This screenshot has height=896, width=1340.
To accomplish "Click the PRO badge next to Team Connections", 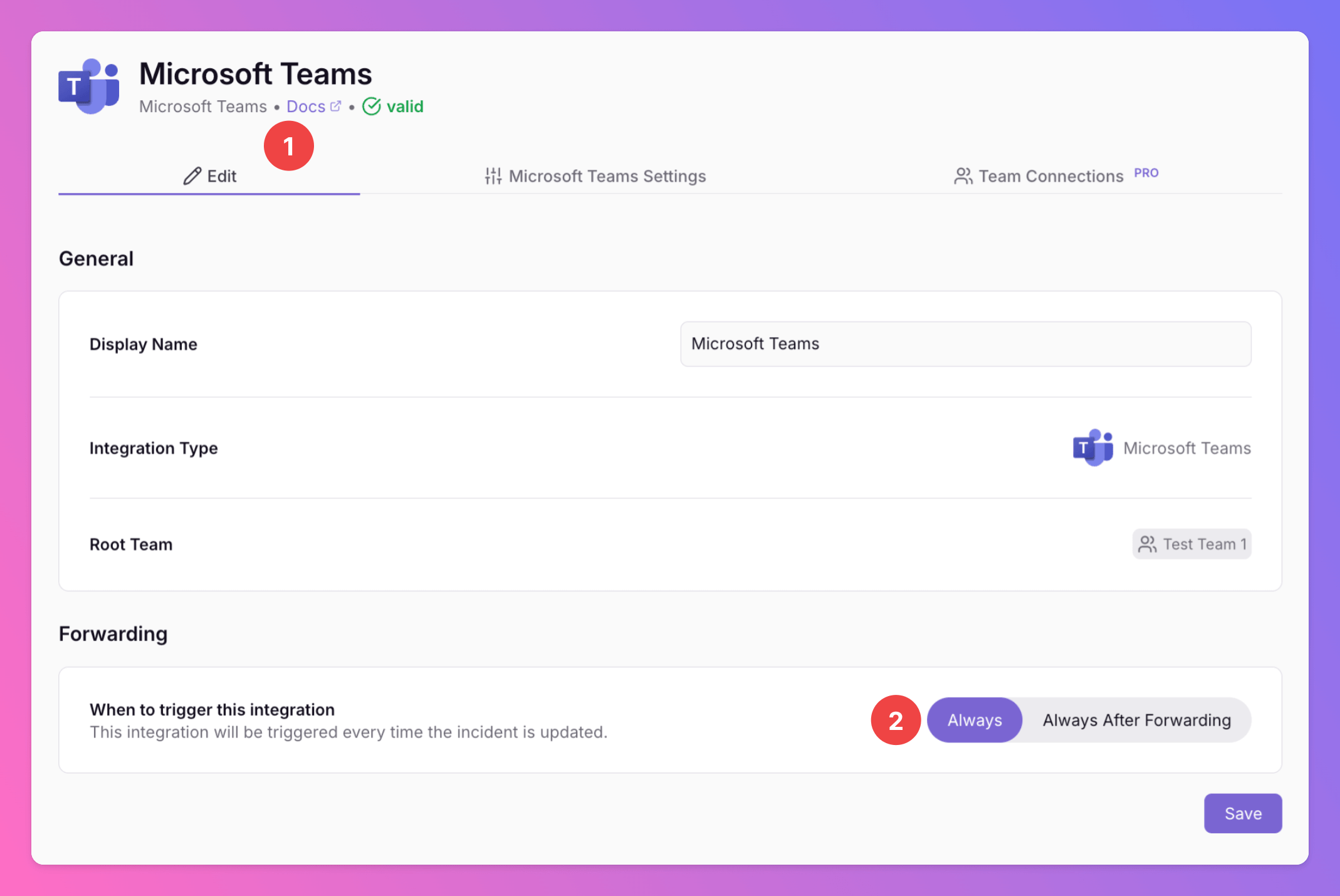I will click(1146, 173).
